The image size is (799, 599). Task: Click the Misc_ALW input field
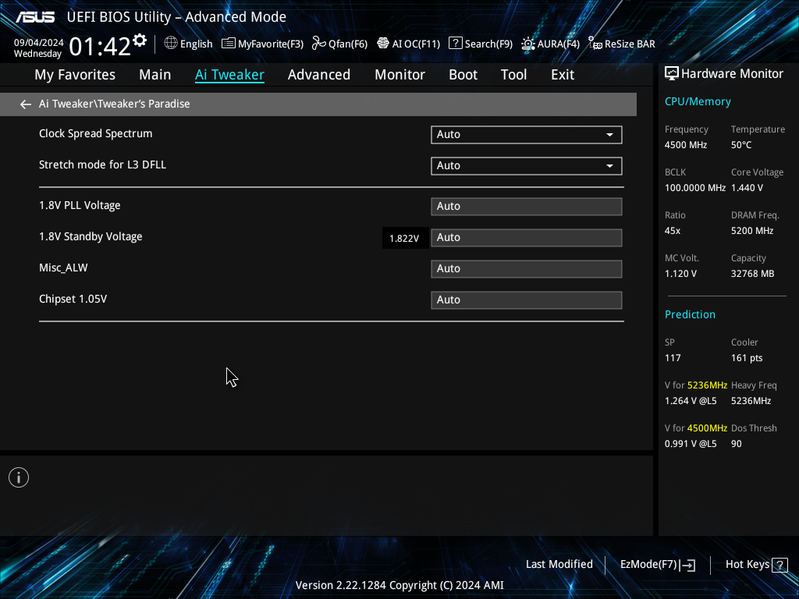click(526, 268)
